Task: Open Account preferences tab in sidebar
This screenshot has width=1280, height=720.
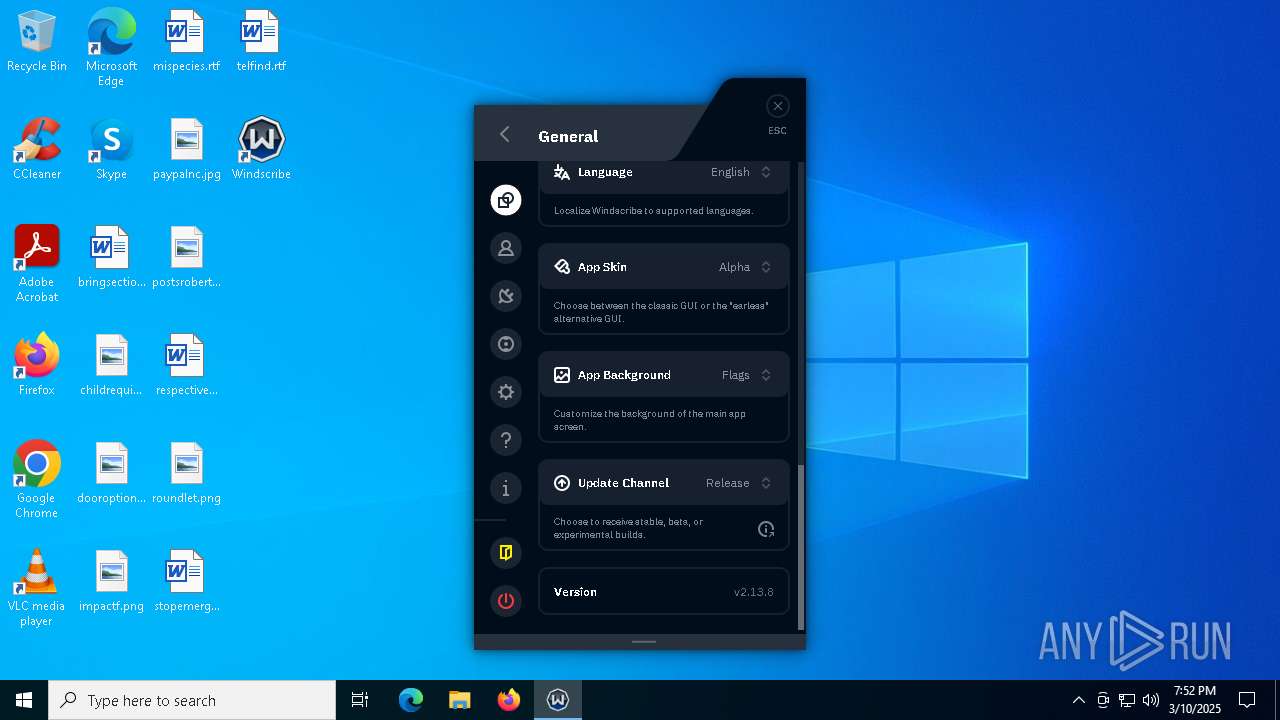Action: pos(506,248)
